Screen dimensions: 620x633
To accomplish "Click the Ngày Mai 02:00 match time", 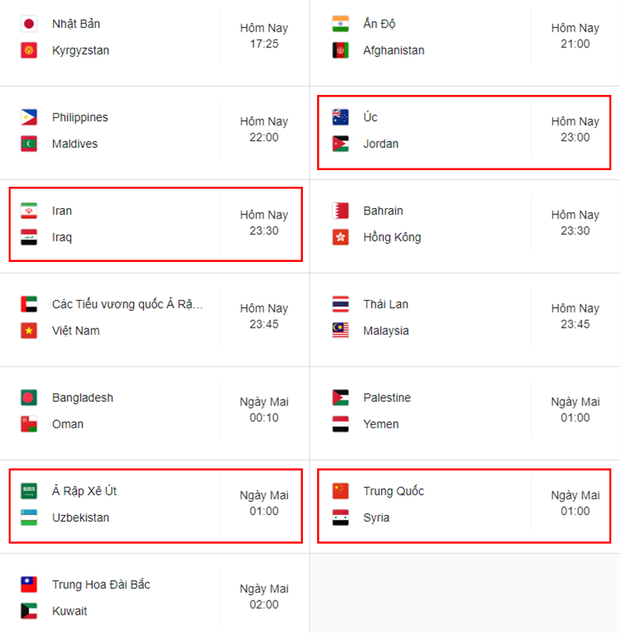I will [x=264, y=597].
